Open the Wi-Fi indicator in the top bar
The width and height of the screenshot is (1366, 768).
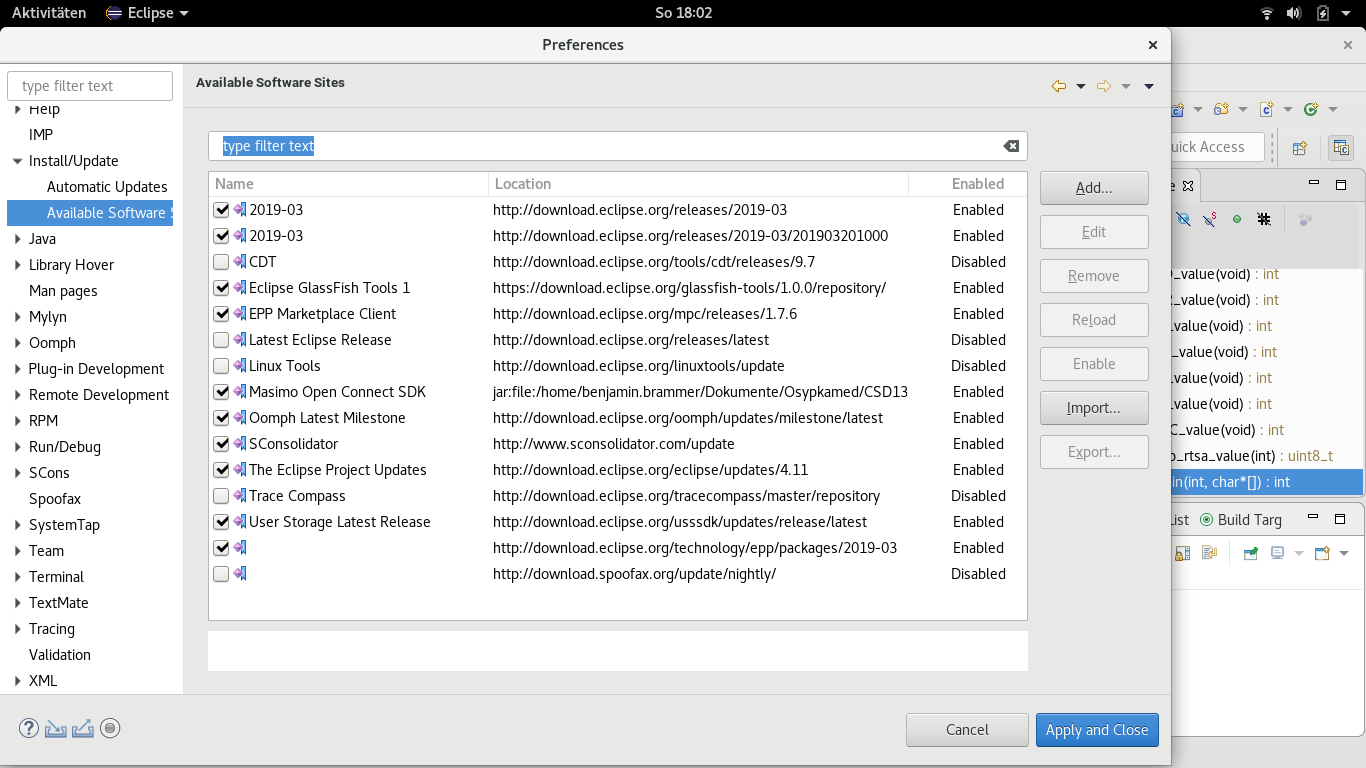[x=1267, y=13]
